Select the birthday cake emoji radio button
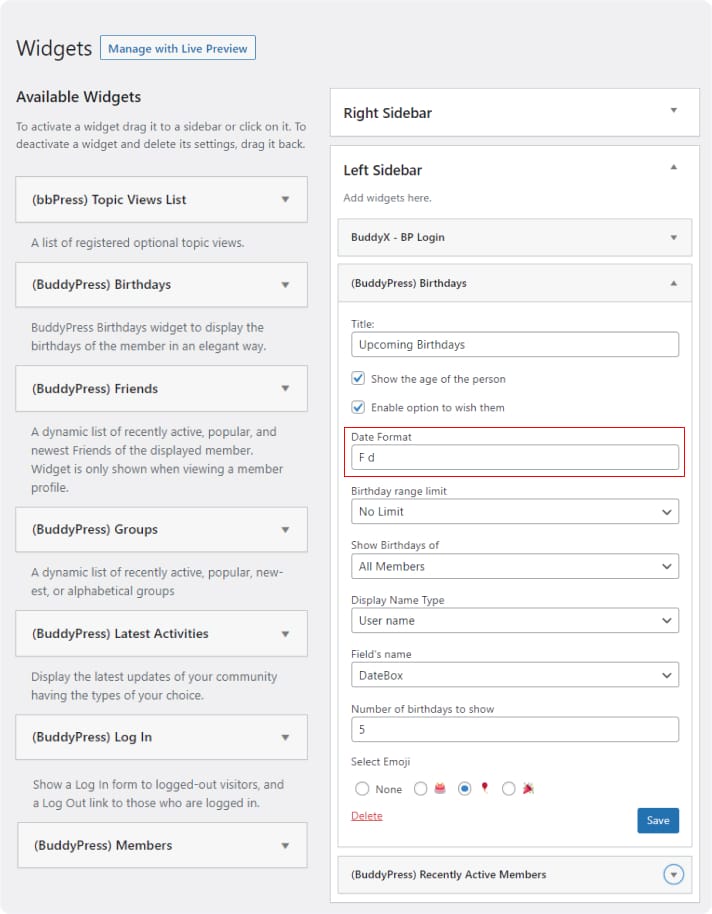 421,789
